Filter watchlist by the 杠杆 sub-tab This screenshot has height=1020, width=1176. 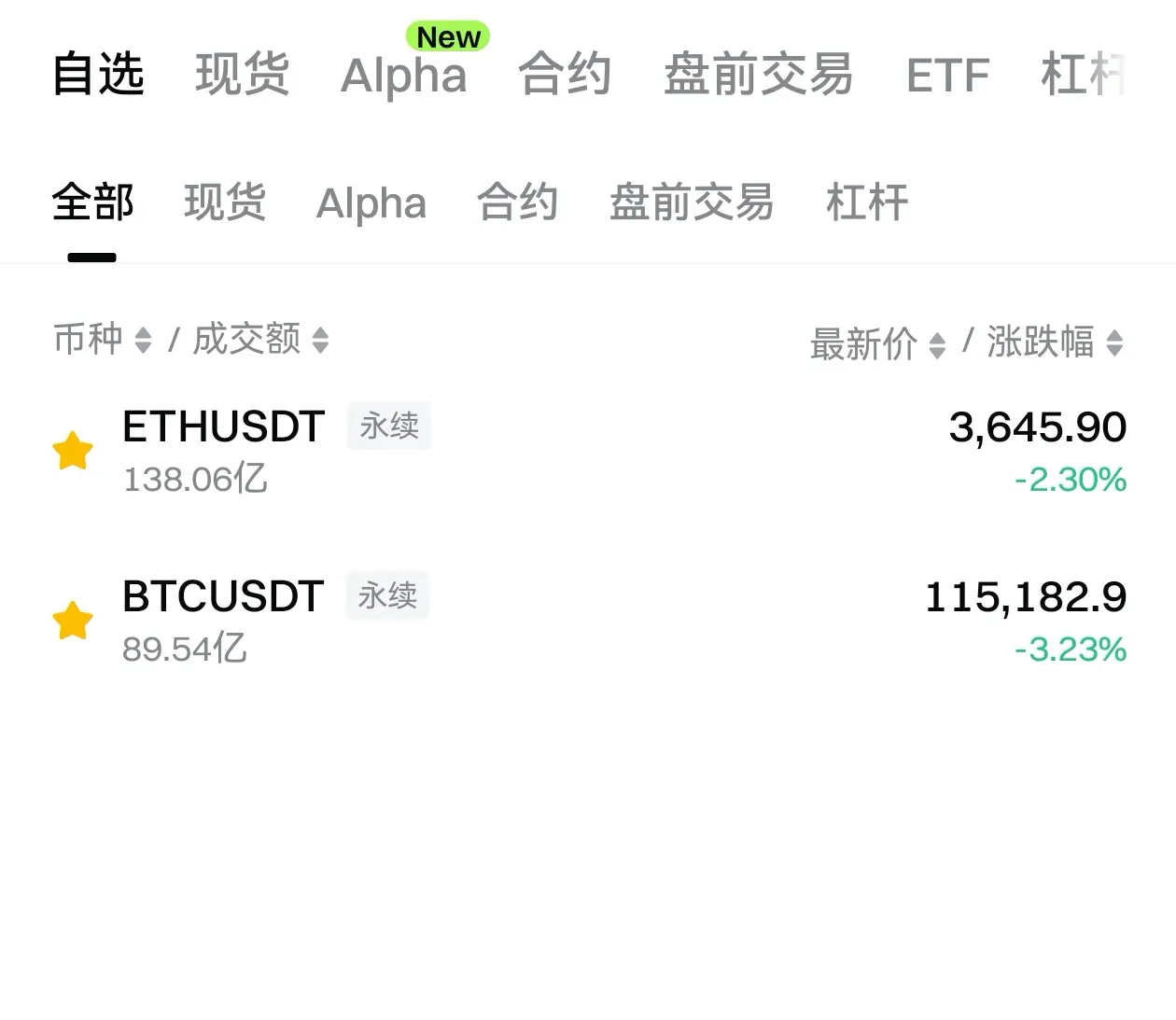(867, 203)
